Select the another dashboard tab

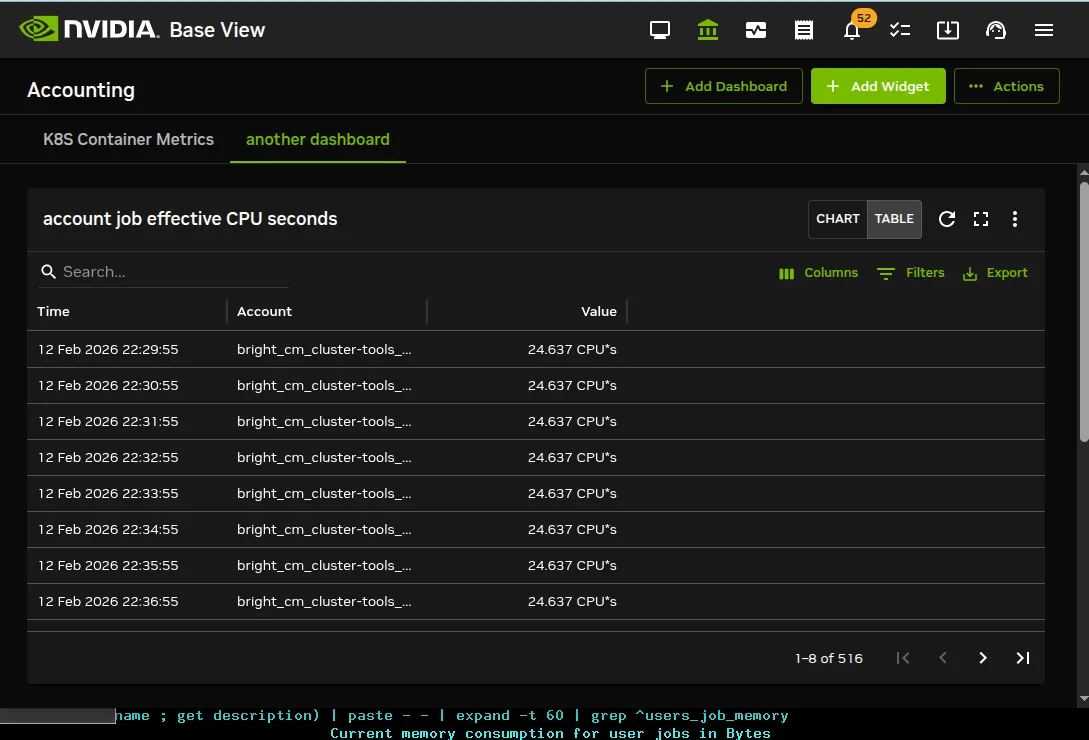pyautogui.click(x=317, y=139)
